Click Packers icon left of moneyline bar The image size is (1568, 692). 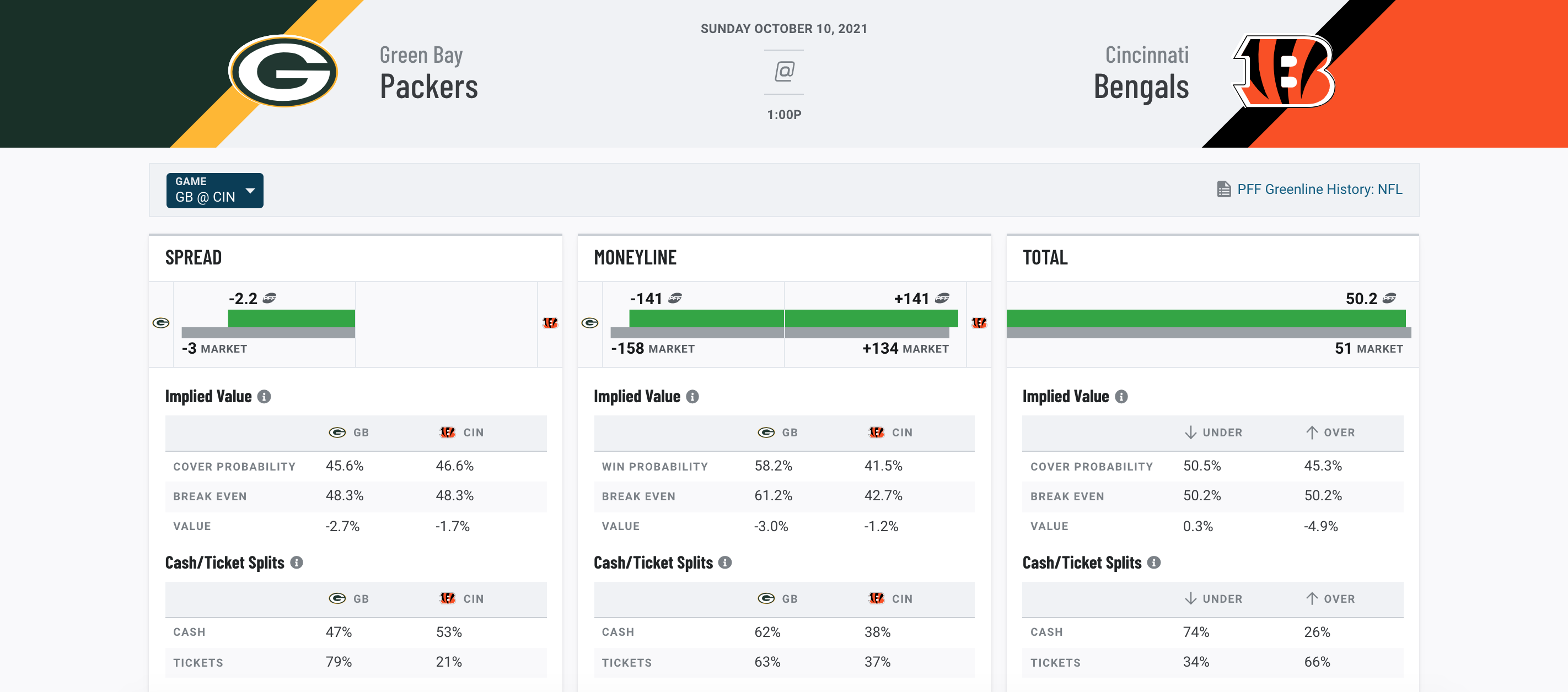pos(590,323)
